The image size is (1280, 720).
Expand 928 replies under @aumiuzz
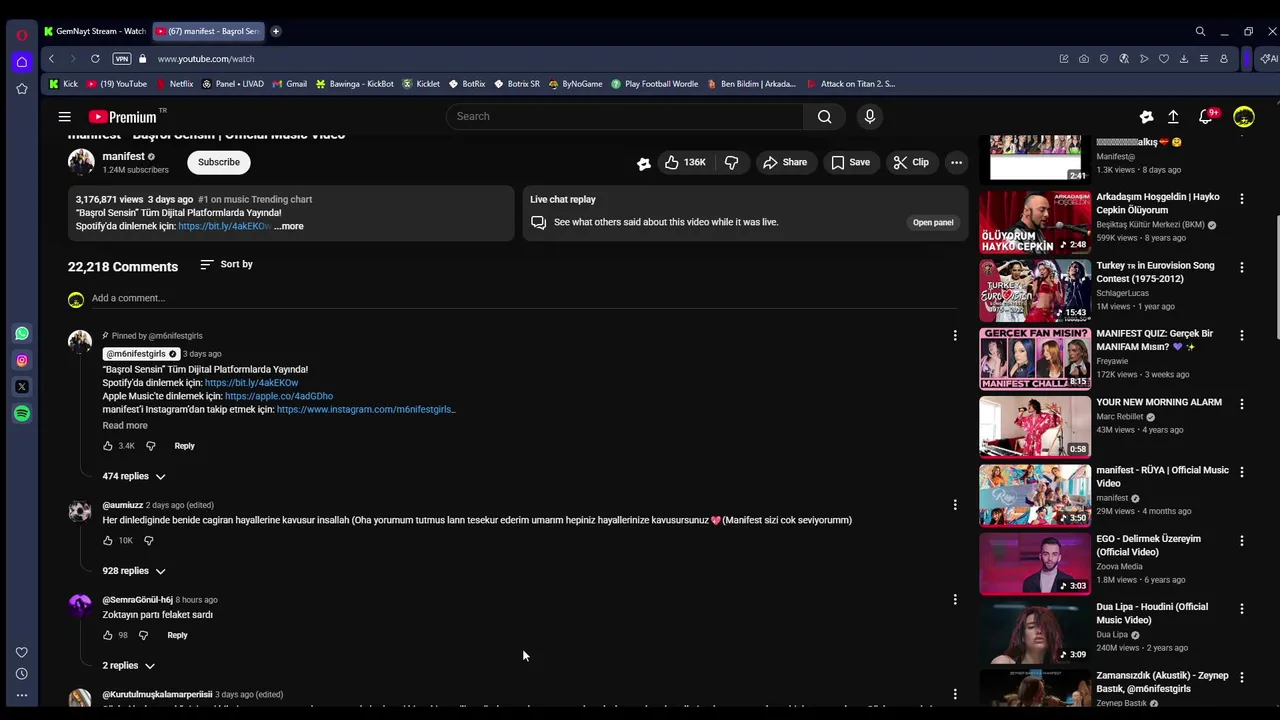pos(134,571)
